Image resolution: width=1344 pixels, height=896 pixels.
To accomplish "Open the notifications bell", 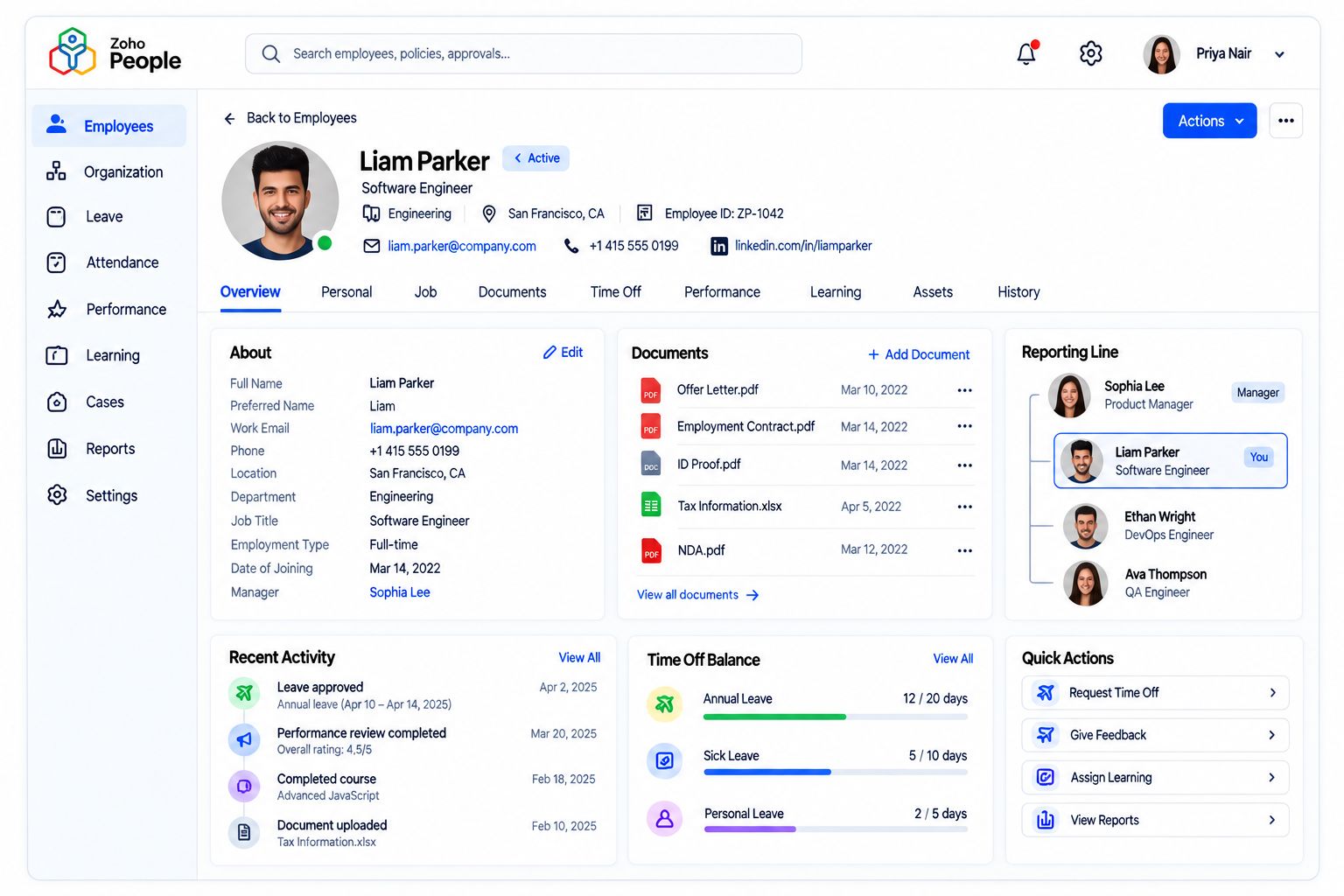I will (1026, 53).
